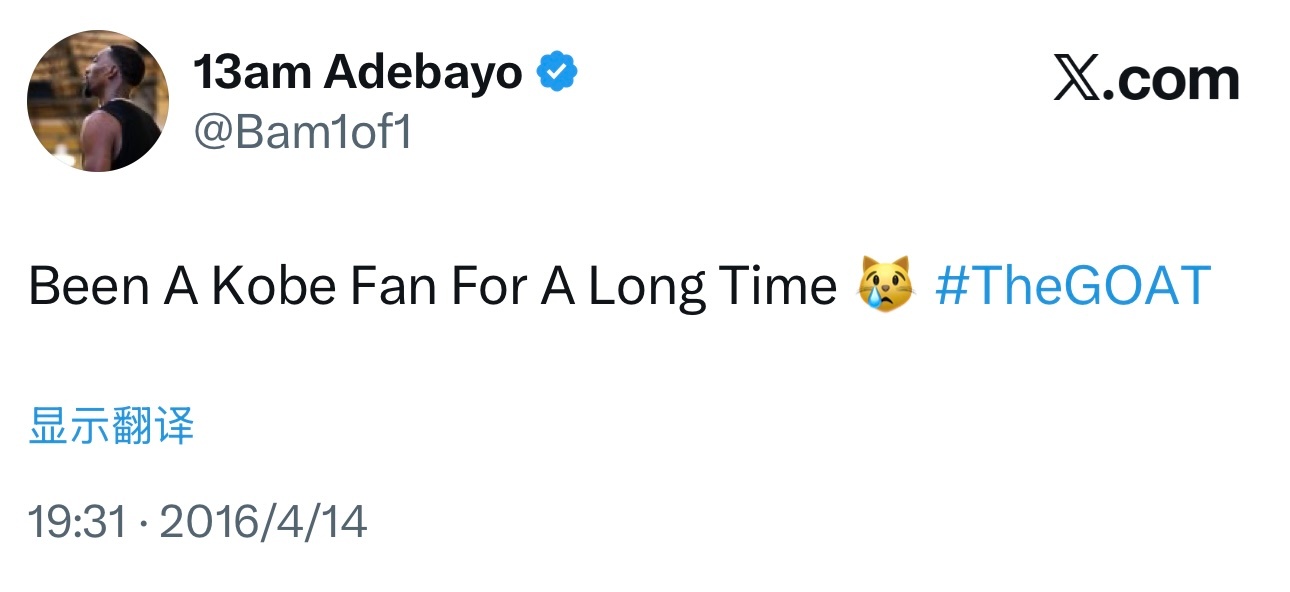
Task: Click the word "Been" starting the tweet
Action: tap(88, 287)
